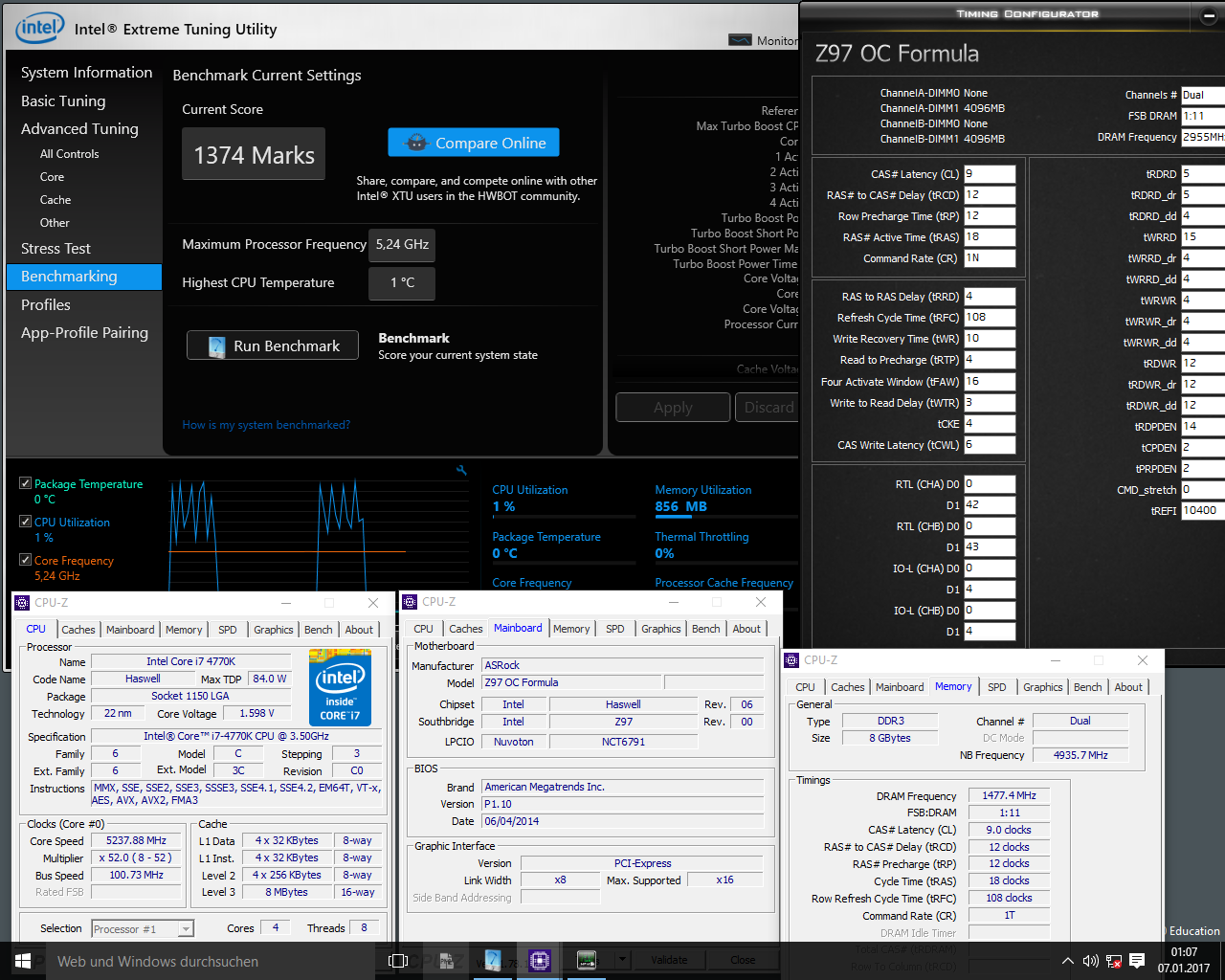Open Task View on the taskbar
1225x980 pixels.
(x=398, y=961)
